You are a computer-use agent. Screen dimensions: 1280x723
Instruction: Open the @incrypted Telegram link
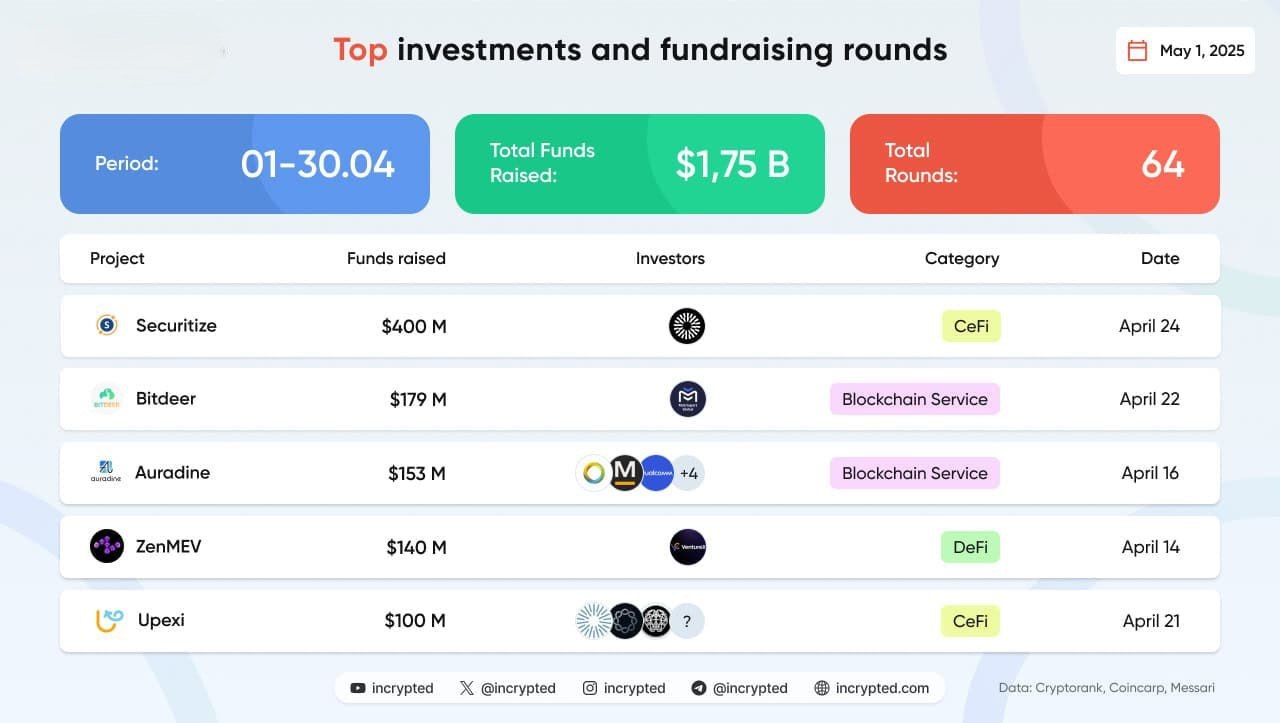(740, 688)
